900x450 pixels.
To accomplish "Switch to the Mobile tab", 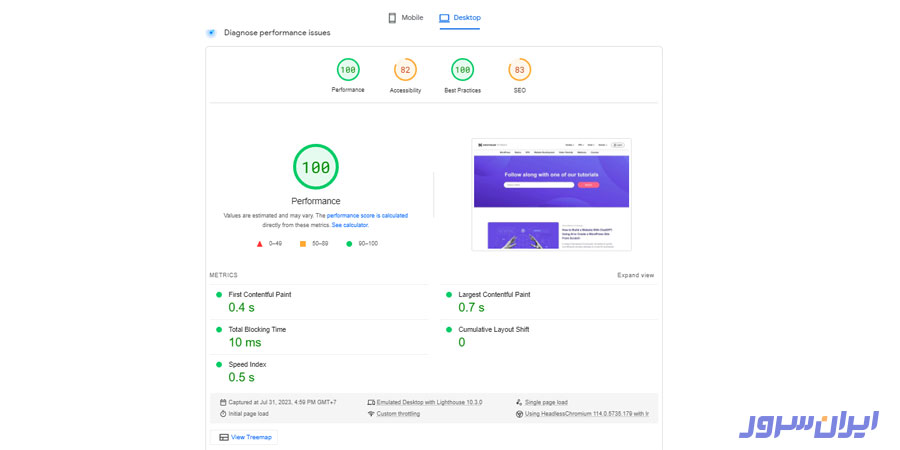I will [x=406, y=18].
